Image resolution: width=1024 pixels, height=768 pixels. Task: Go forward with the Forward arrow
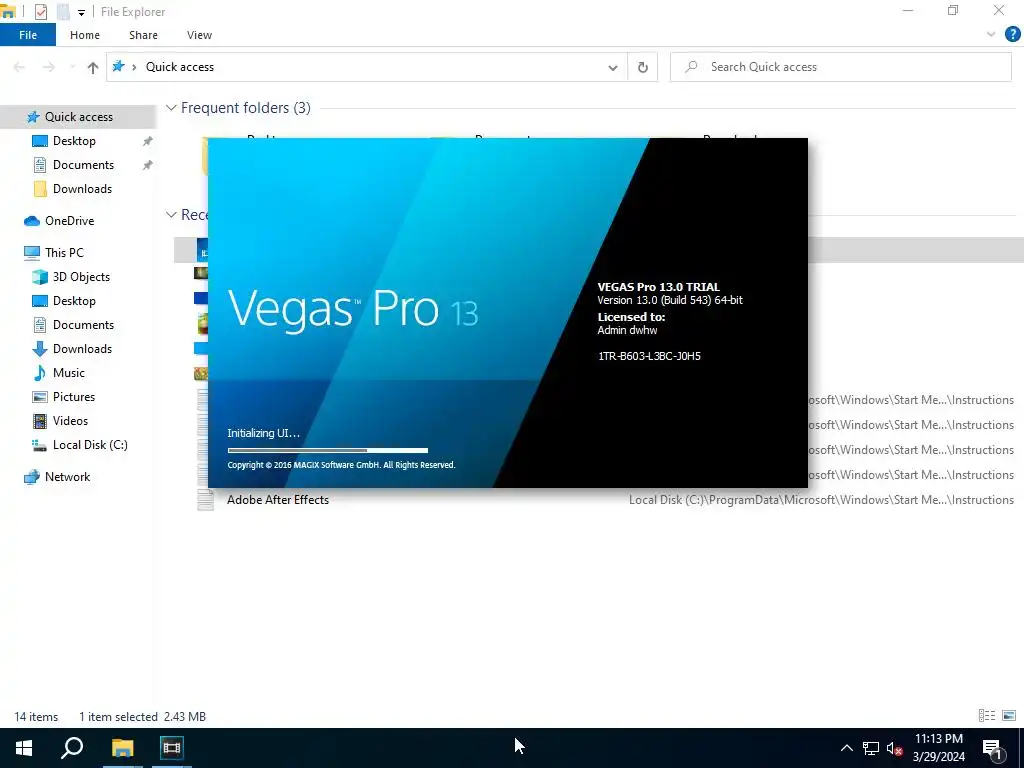point(49,67)
